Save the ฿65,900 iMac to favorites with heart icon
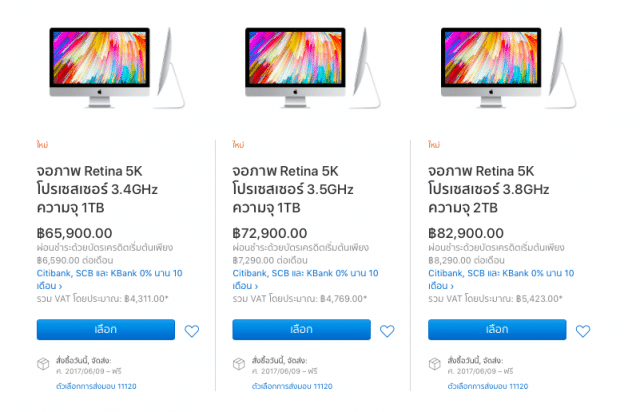 click(x=192, y=331)
